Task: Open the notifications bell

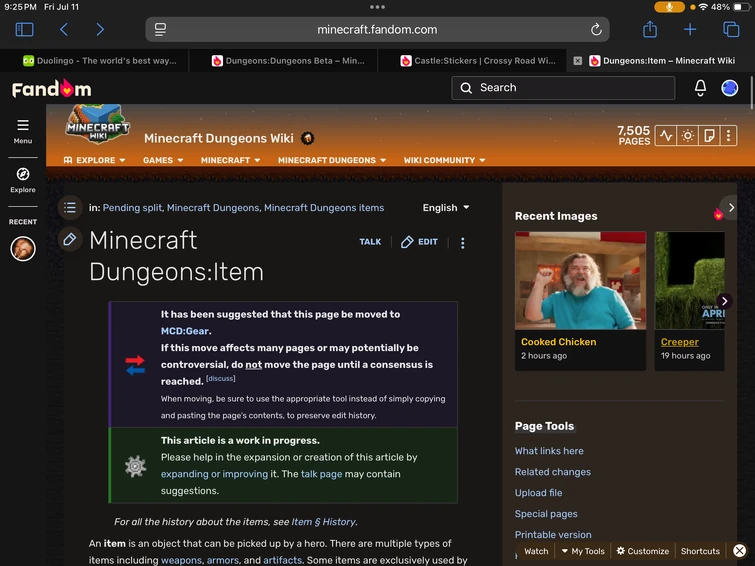Action: tap(700, 88)
